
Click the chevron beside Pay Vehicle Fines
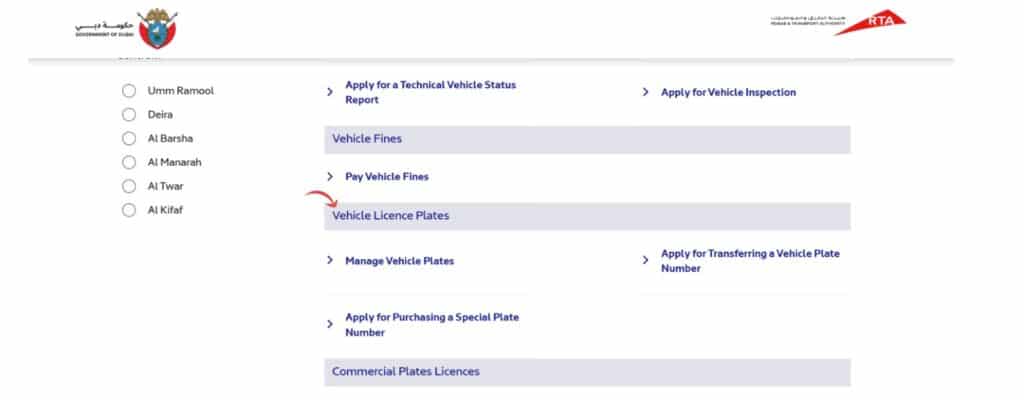(330, 177)
